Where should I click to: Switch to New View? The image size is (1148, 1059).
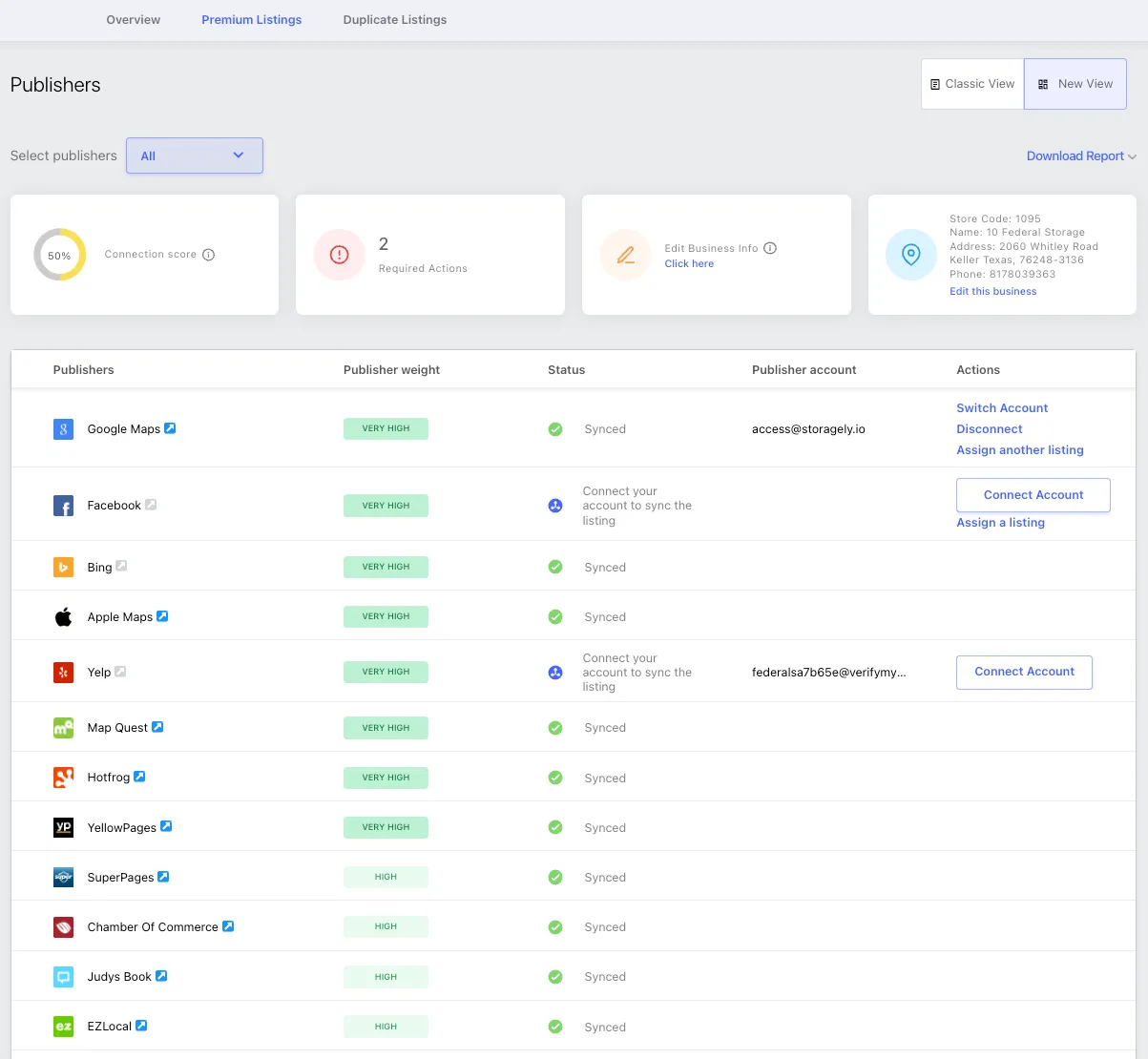1075,84
